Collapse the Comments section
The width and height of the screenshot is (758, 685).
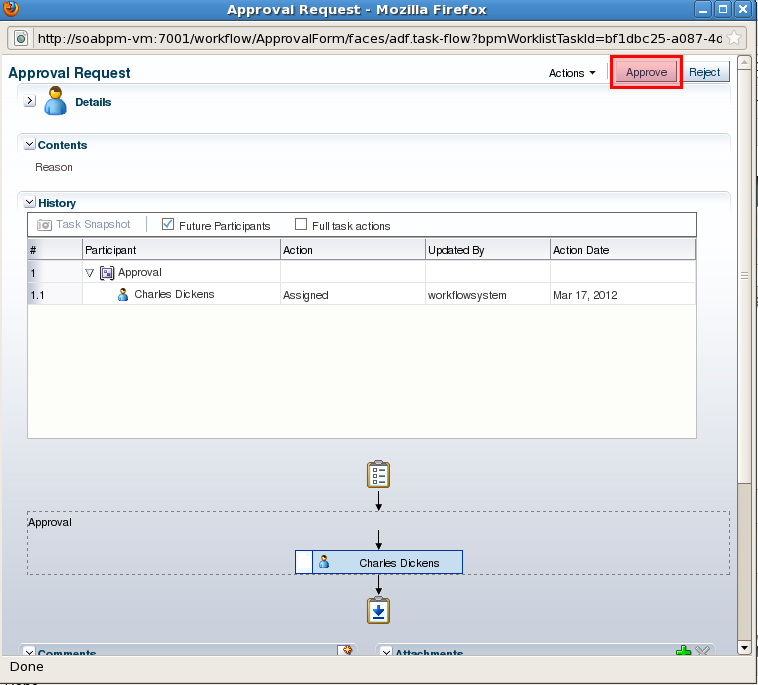tap(29, 652)
